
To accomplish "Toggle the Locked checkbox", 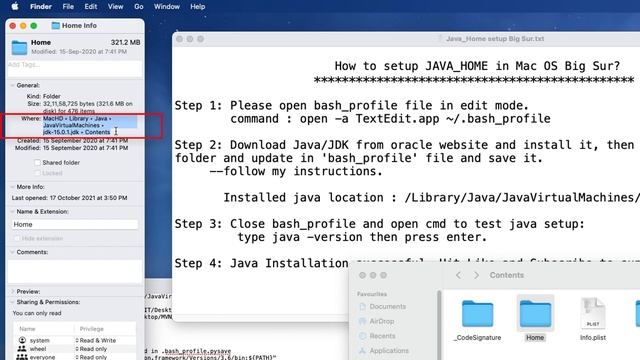I will 37,173.
